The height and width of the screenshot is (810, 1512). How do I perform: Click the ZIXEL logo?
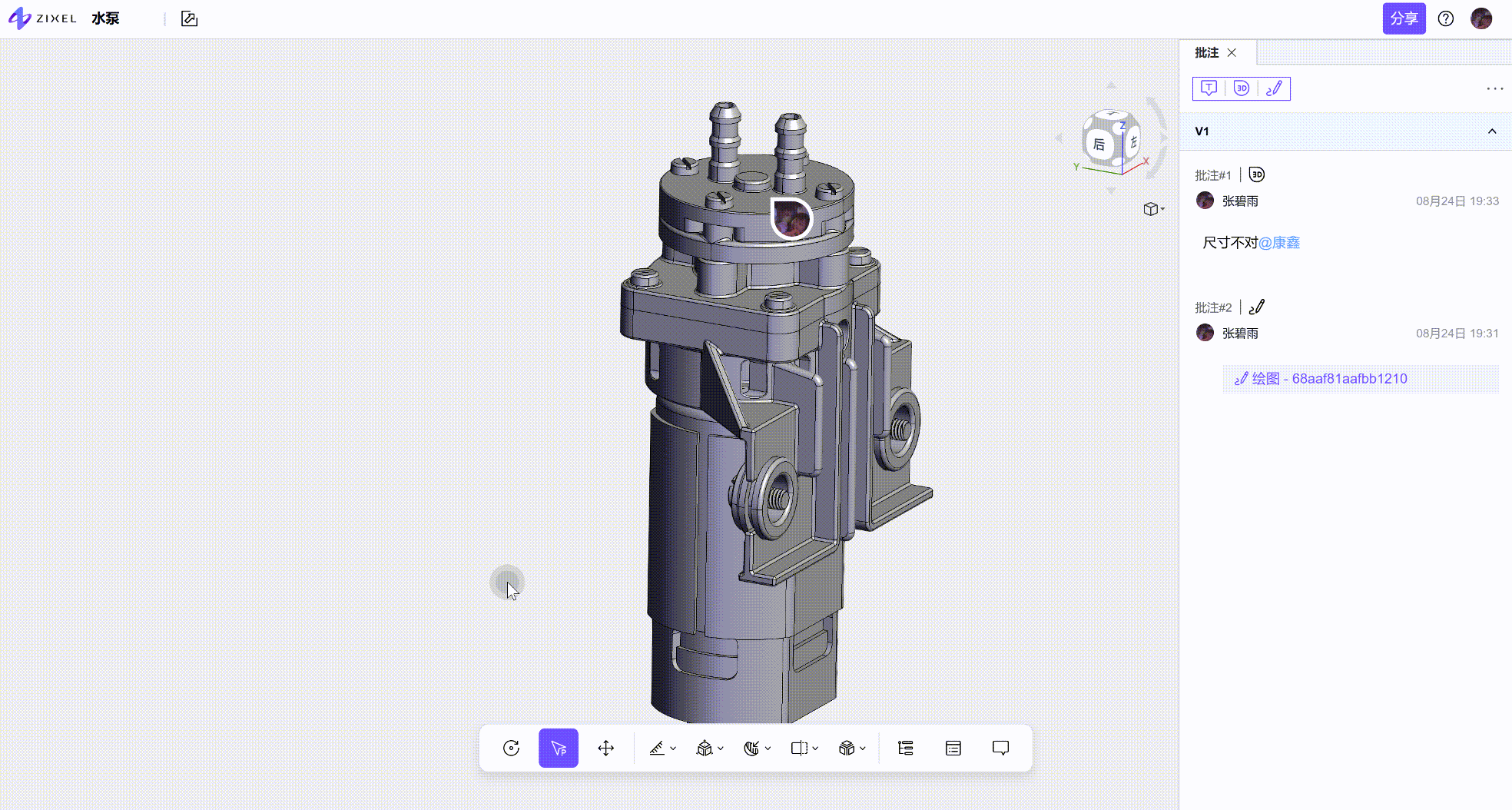coord(43,18)
